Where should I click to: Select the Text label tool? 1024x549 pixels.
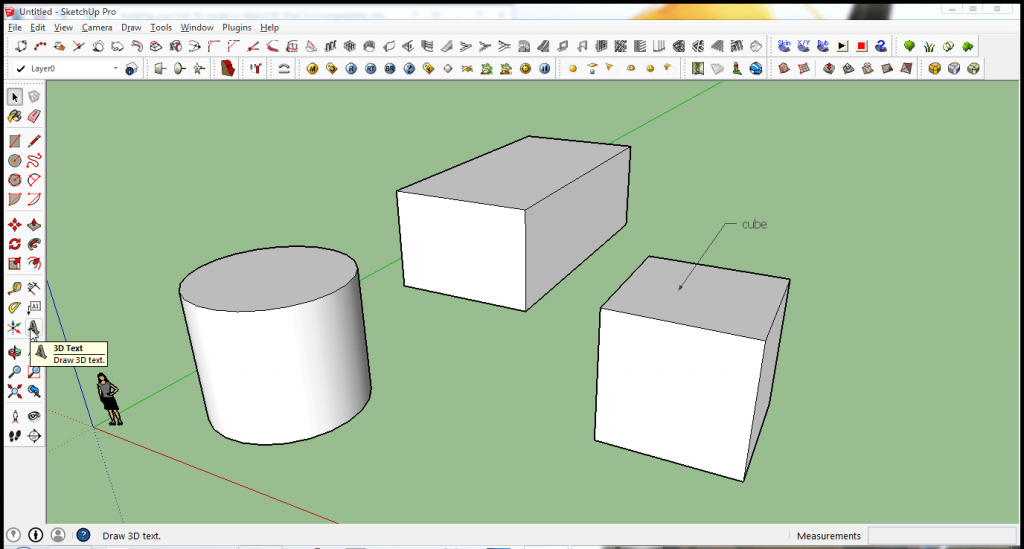pyautogui.click(x=34, y=307)
